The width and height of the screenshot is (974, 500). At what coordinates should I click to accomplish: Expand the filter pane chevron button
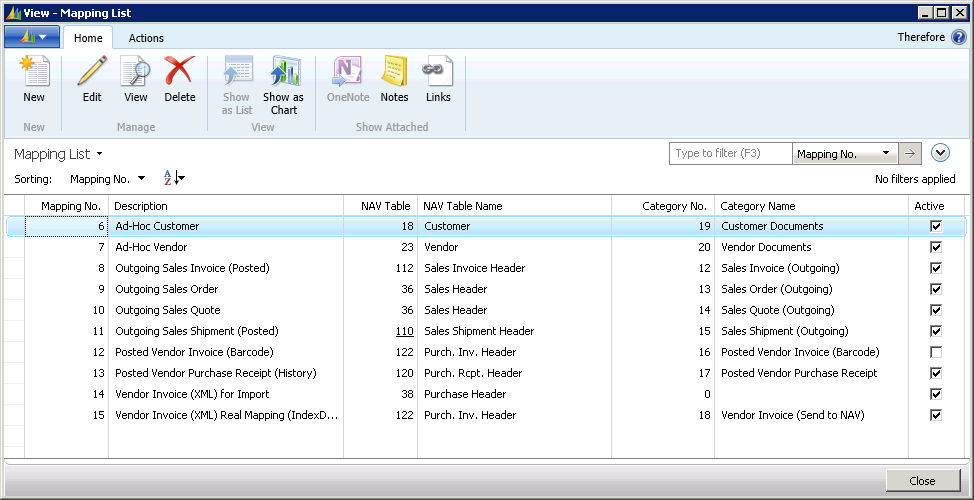coord(939,153)
